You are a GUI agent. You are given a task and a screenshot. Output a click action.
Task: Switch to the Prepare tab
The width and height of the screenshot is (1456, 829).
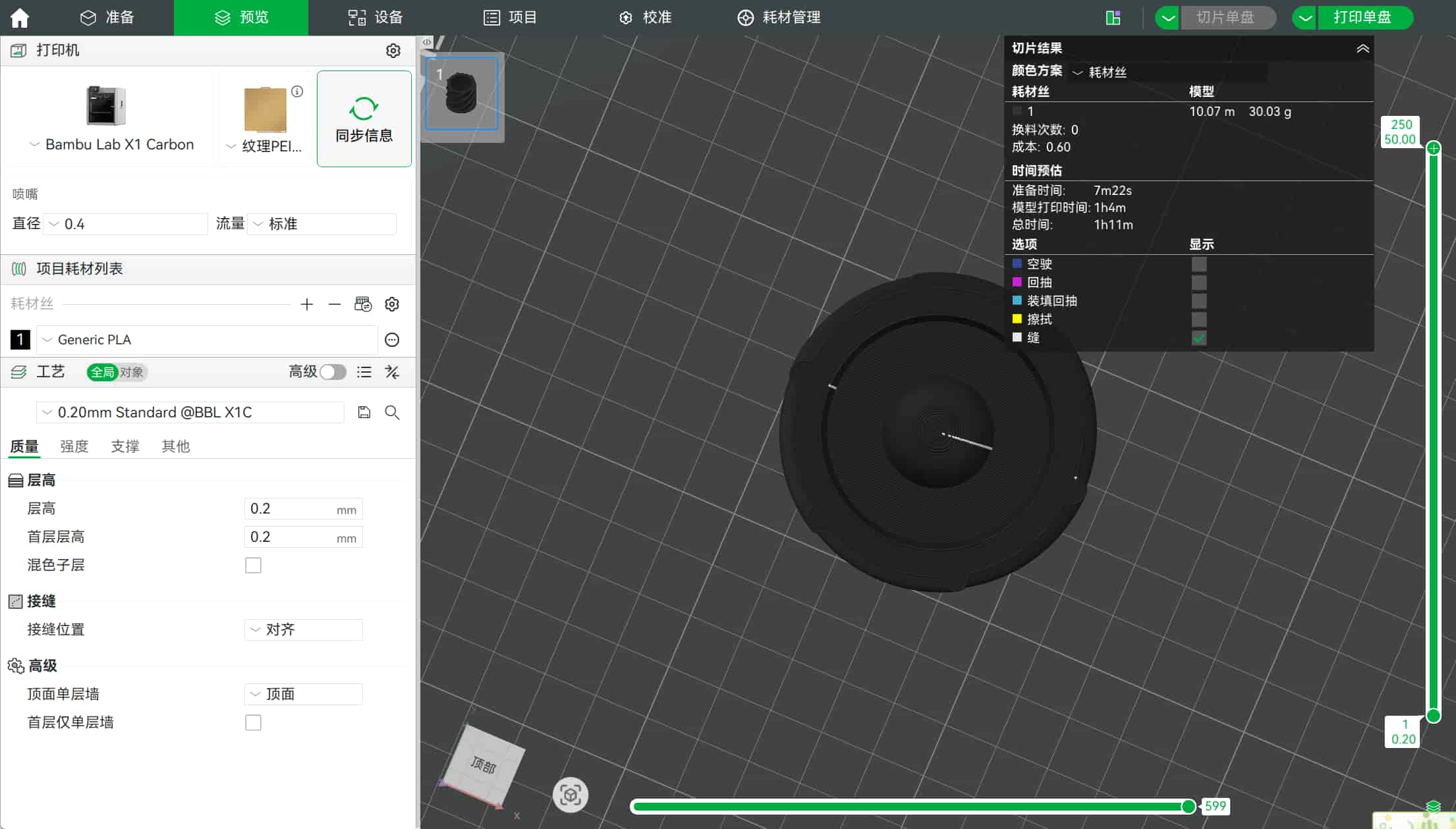107,18
